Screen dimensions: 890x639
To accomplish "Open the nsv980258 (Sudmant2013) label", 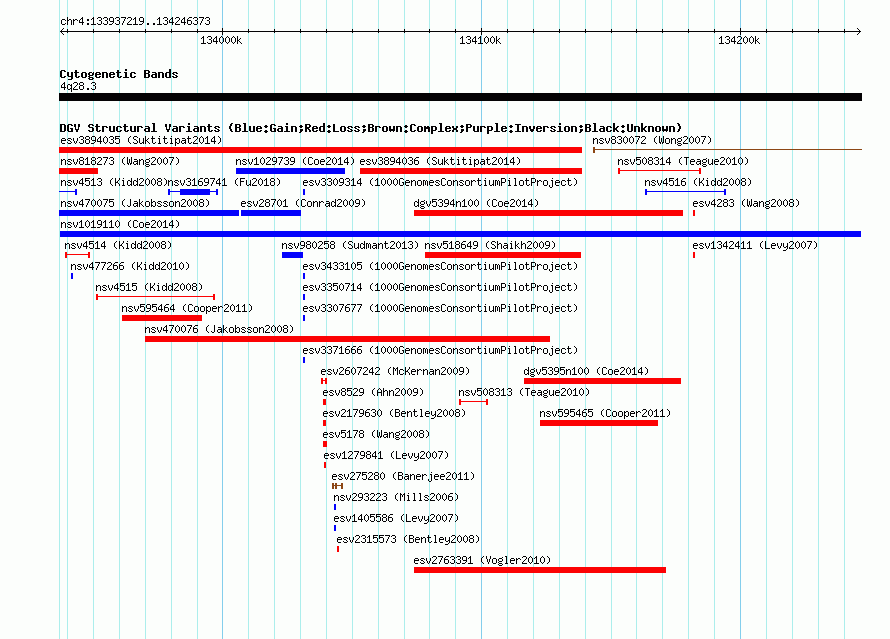I will click(350, 245).
